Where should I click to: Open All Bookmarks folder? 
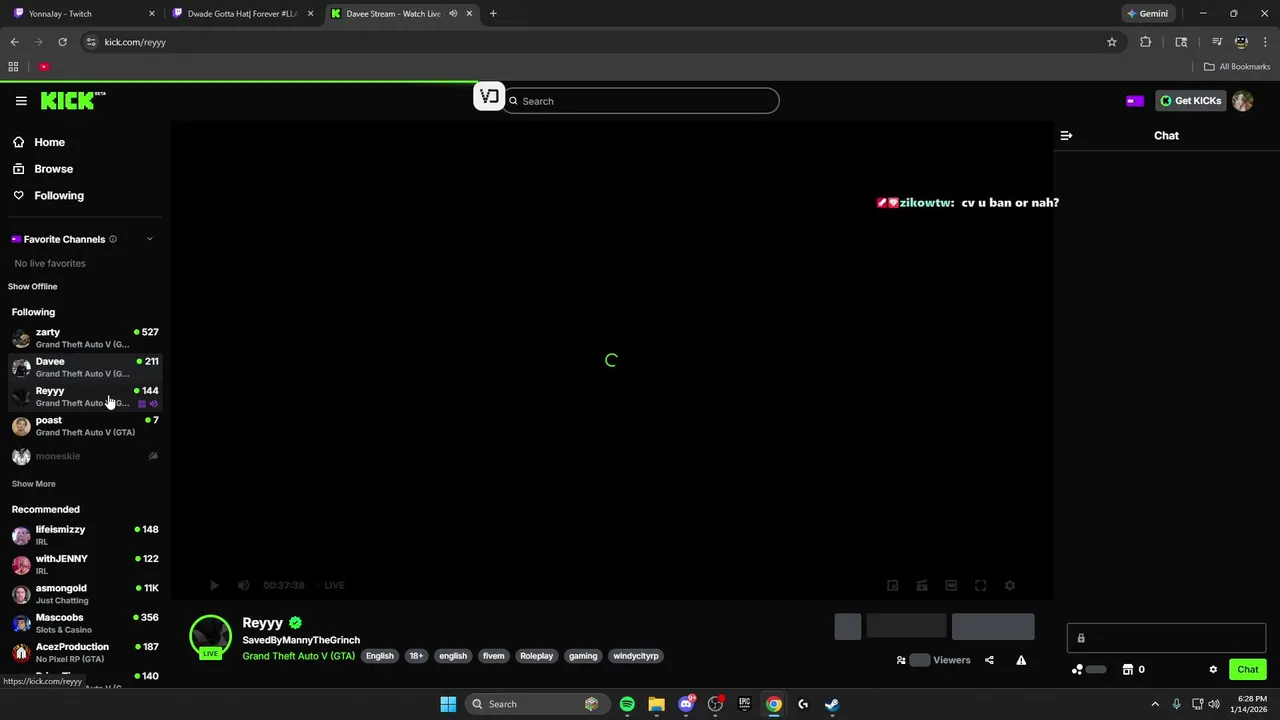(1237, 67)
